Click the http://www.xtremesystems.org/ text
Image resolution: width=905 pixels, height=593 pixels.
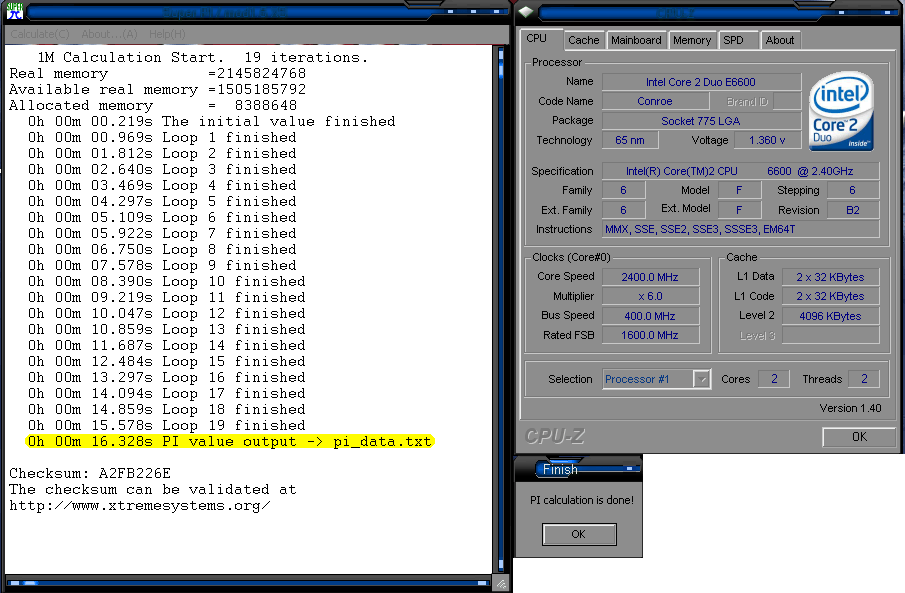[140, 506]
